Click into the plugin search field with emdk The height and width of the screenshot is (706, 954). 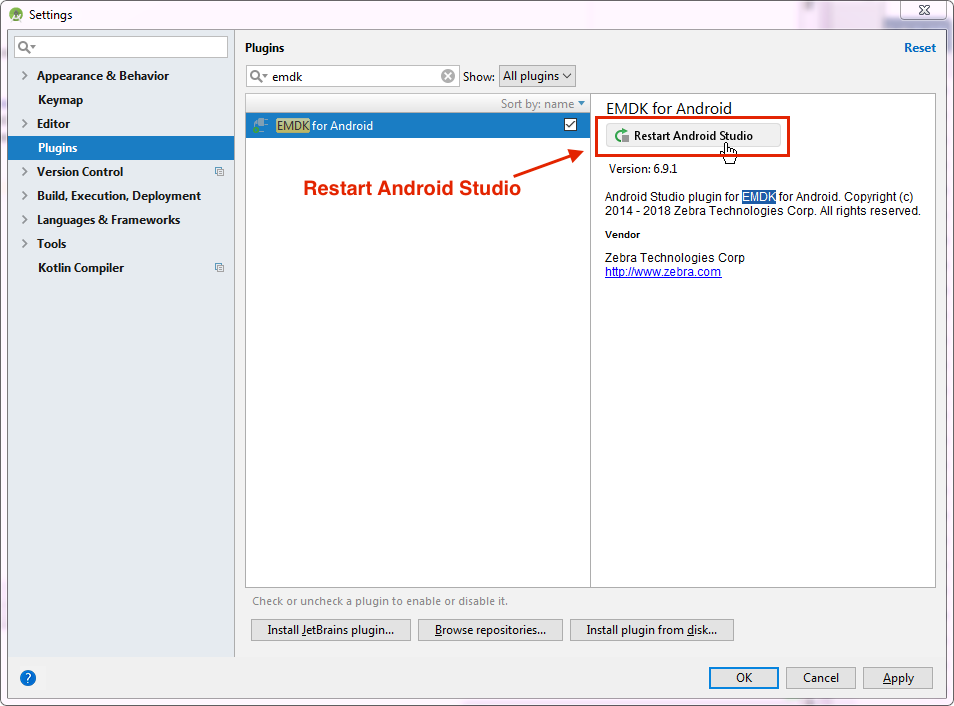tap(354, 76)
